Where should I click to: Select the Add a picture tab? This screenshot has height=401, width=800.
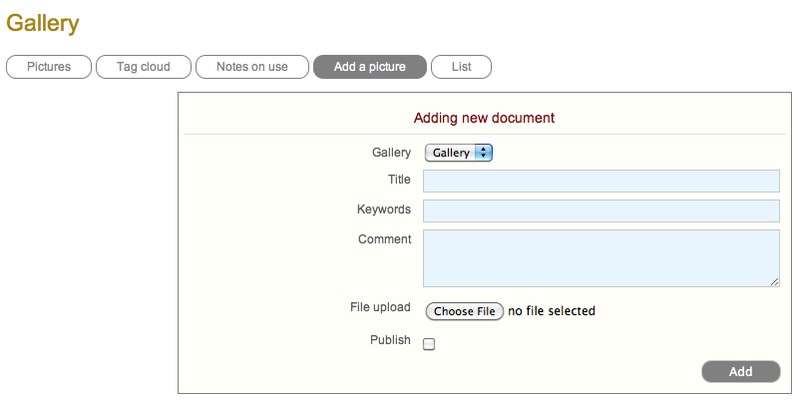pyautogui.click(x=369, y=67)
